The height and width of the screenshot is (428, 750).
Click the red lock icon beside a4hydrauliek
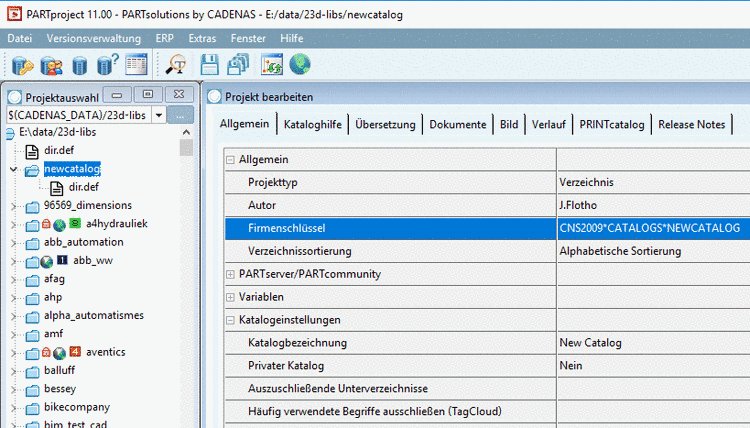pyautogui.click(x=46, y=223)
